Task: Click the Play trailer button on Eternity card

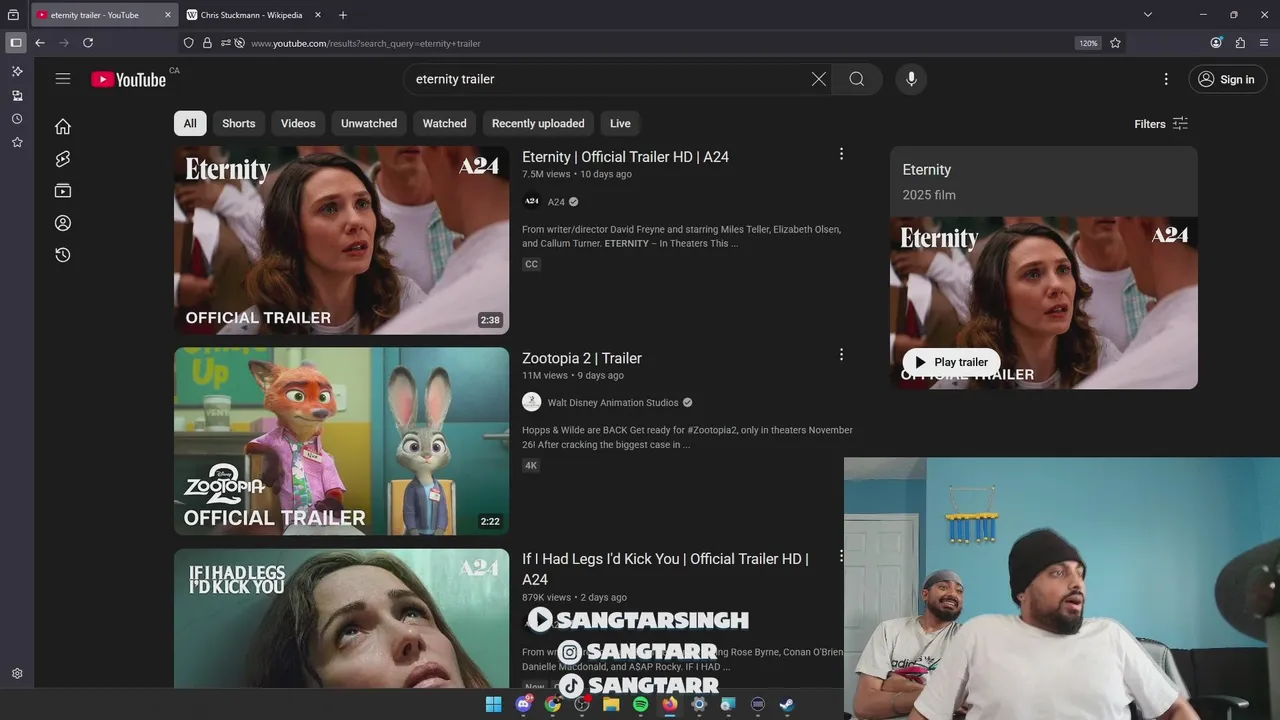Action: pos(951,362)
